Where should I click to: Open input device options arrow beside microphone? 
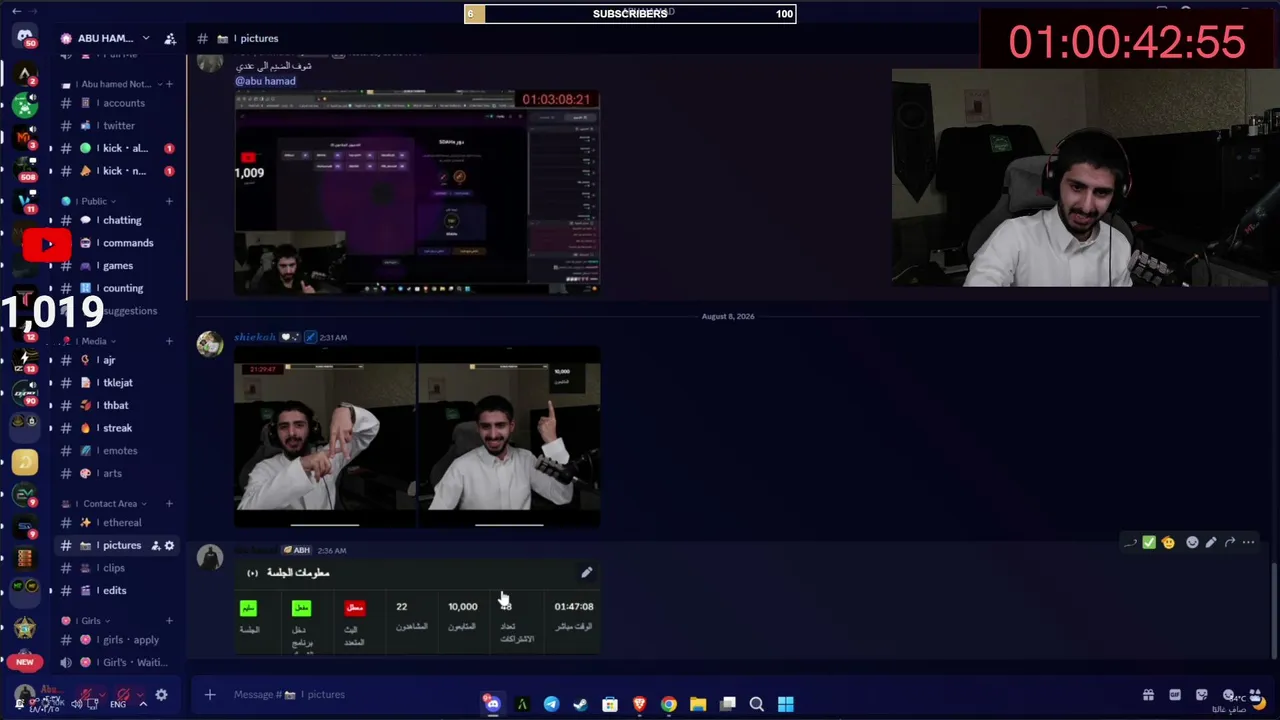[x=104, y=696]
